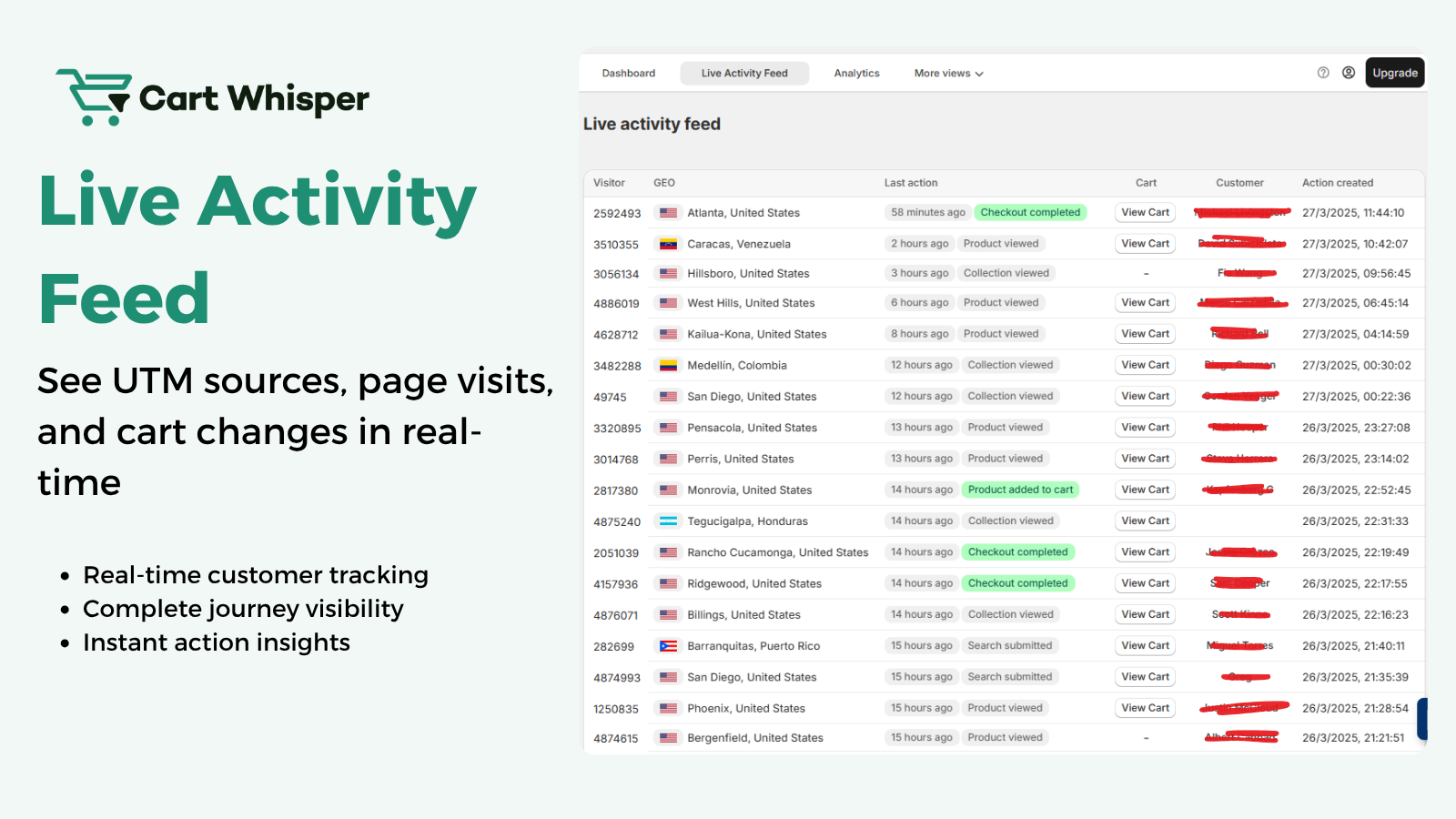This screenshot has height=819, width=1456.
Task: View cart for visitor 49745
Action: [x=1146, y=396]
